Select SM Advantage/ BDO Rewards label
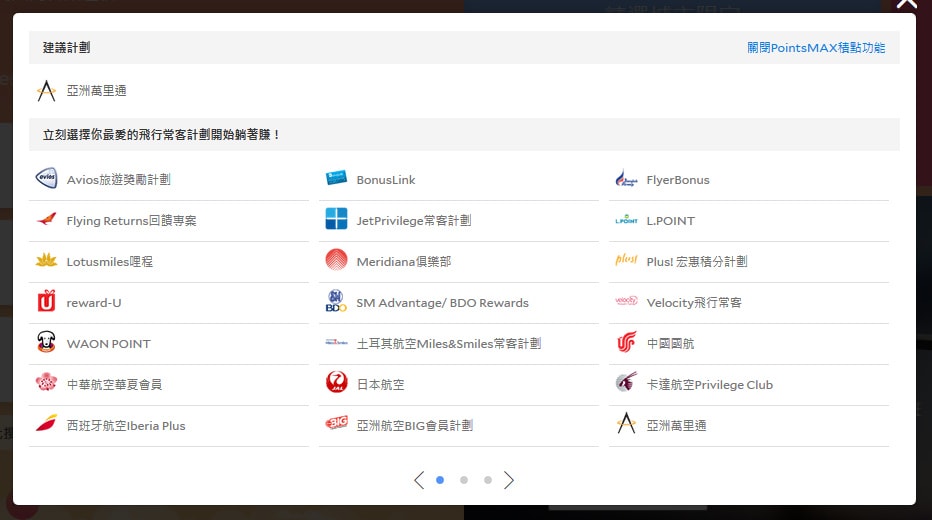 443,302
